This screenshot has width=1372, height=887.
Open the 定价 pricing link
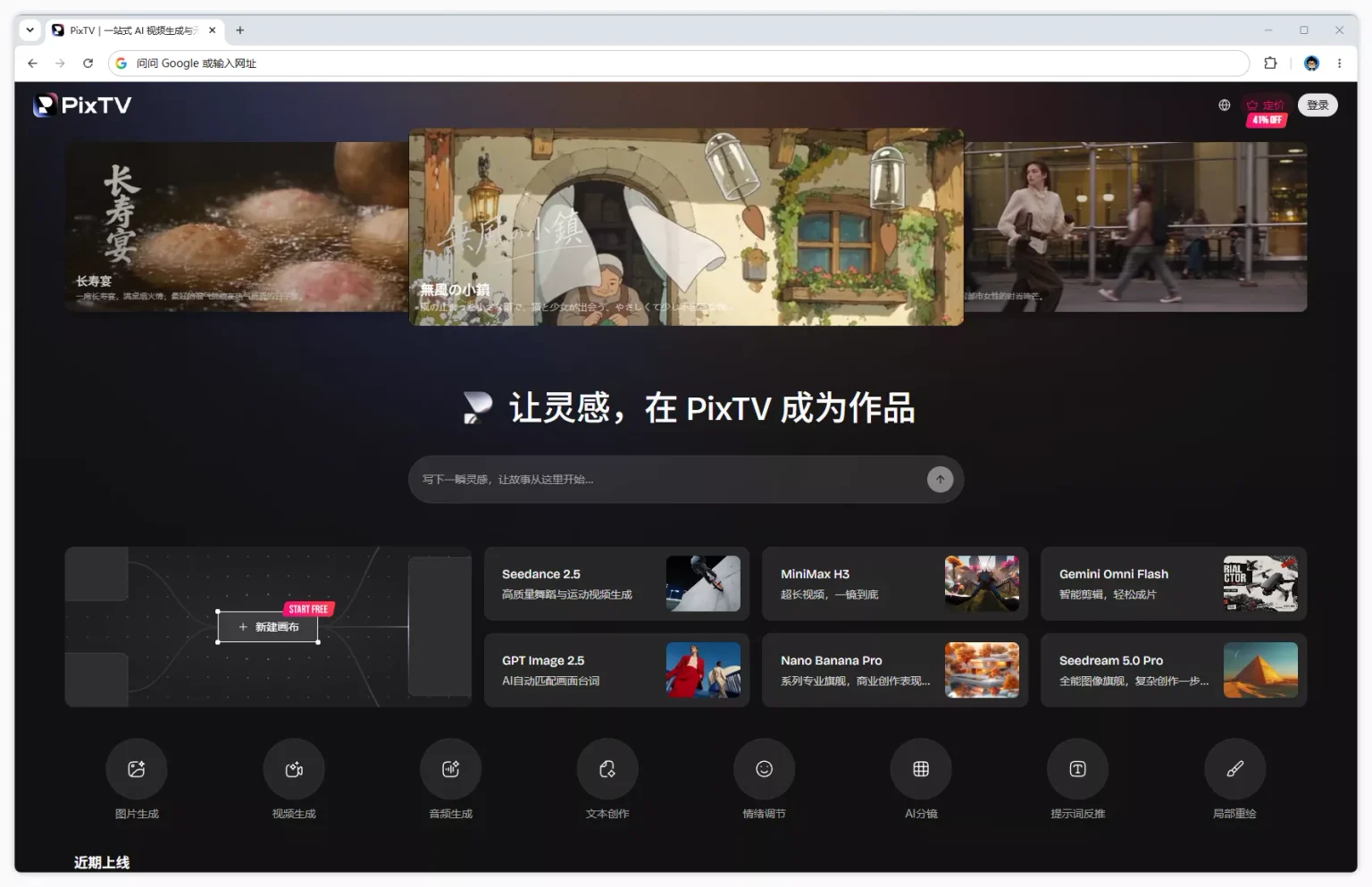tap(1266, 105)
